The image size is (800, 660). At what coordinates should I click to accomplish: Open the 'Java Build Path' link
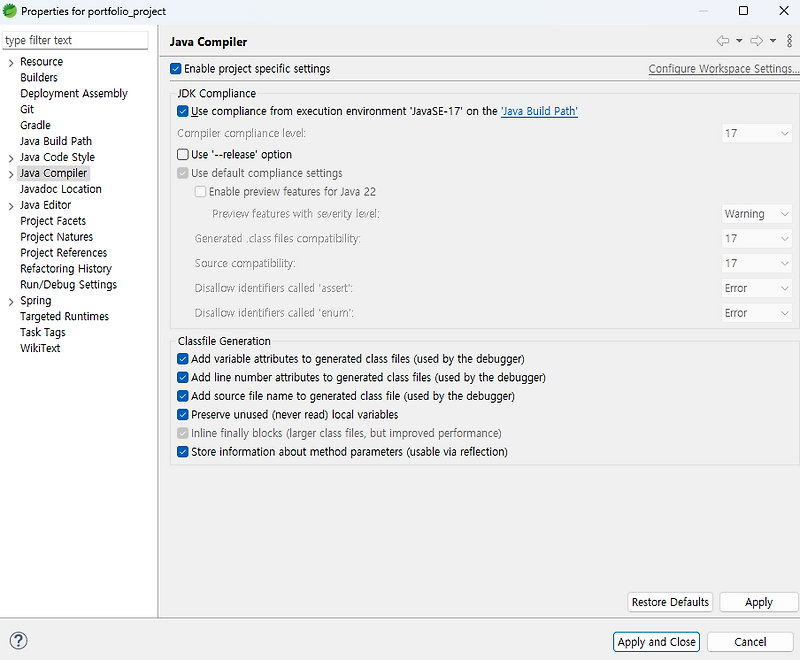coord(539,111)
